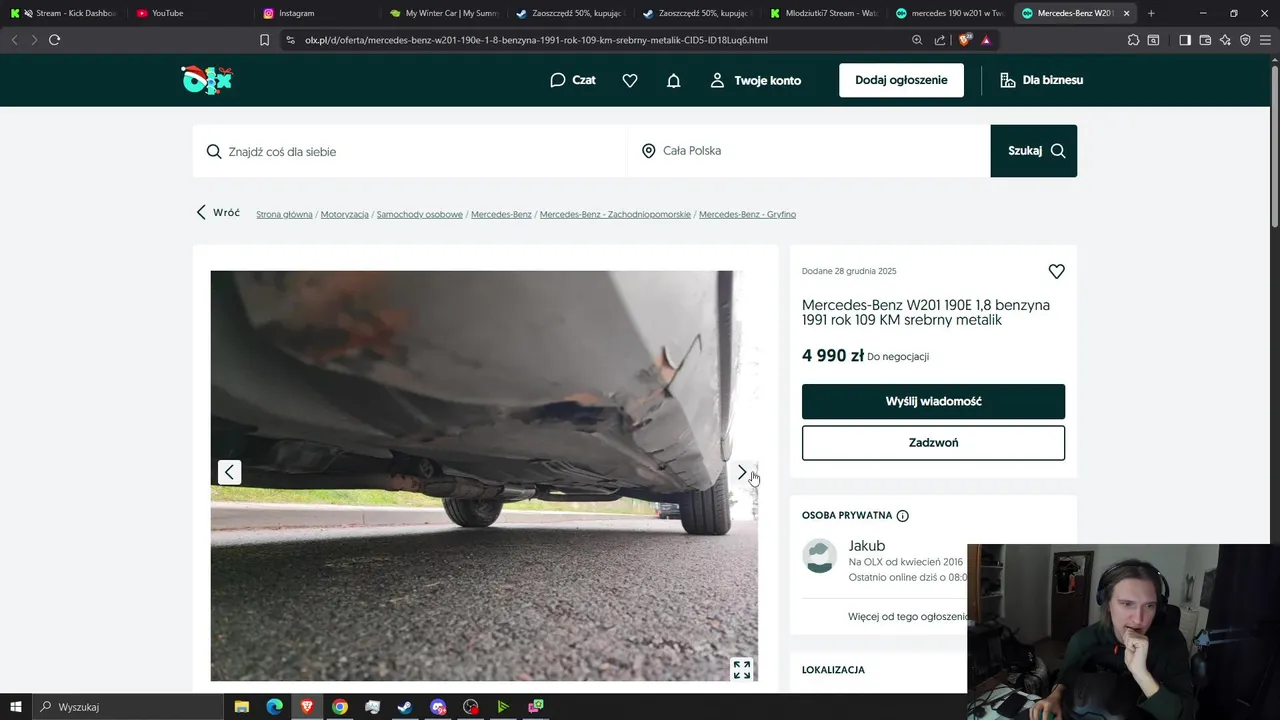Open 'Mercedes-Benz - Gryfino' breadcrumb
The width and height of the screenshot is (1280, 720).
coord(747,214)
